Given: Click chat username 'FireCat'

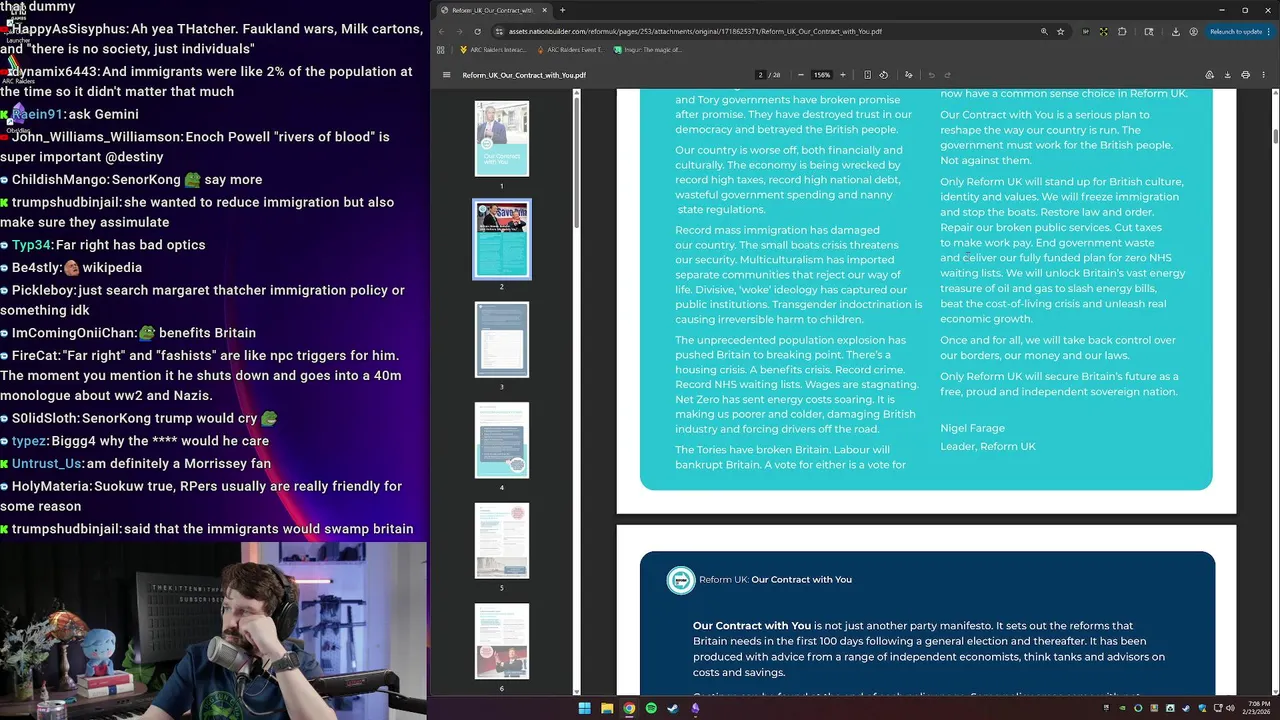Looking at the screenshot, I should 35,356.
